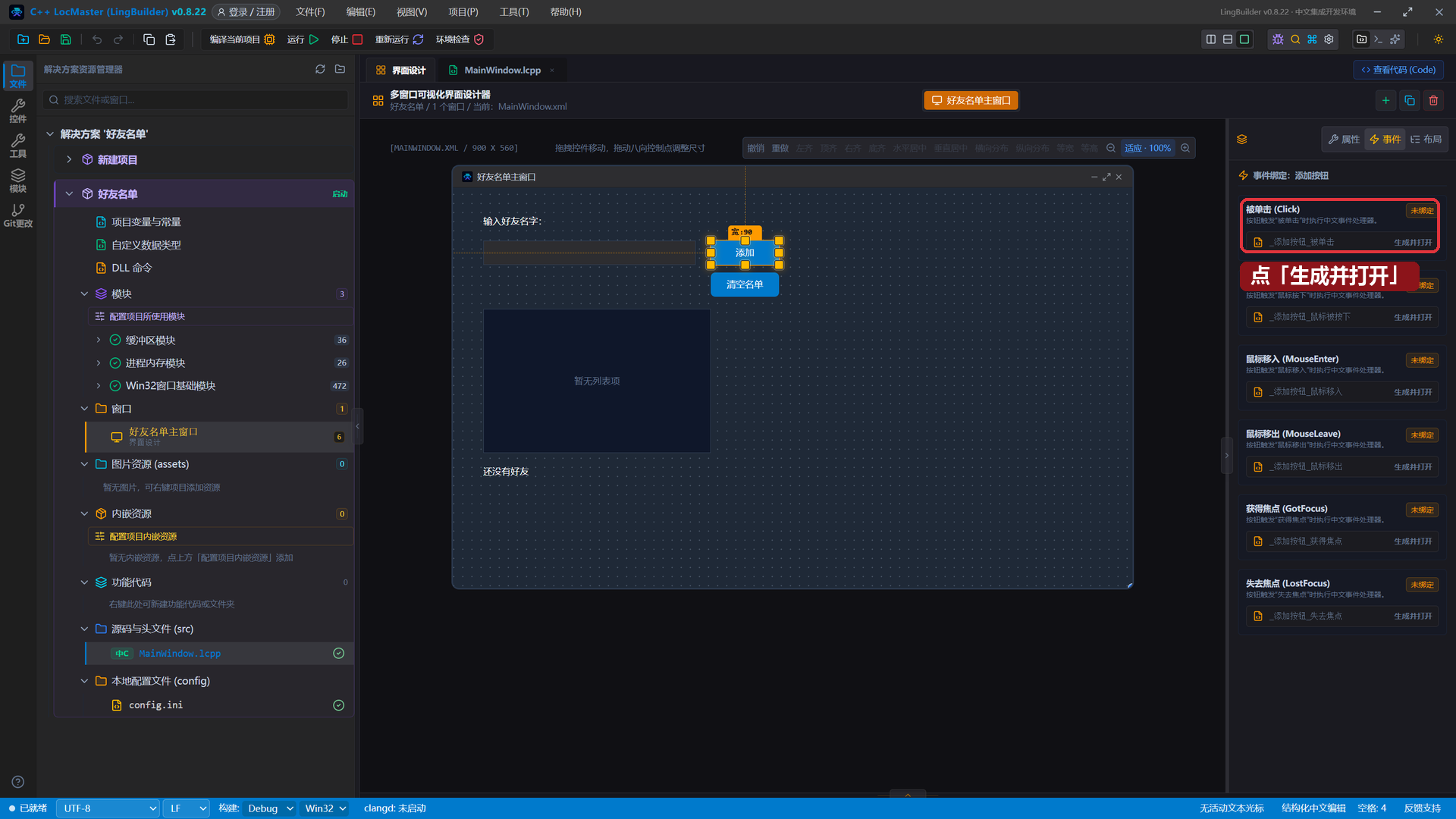Collapse the 图片资源 (assets) folder
This screenshot has height=819, width=1456.
(84, 464)
